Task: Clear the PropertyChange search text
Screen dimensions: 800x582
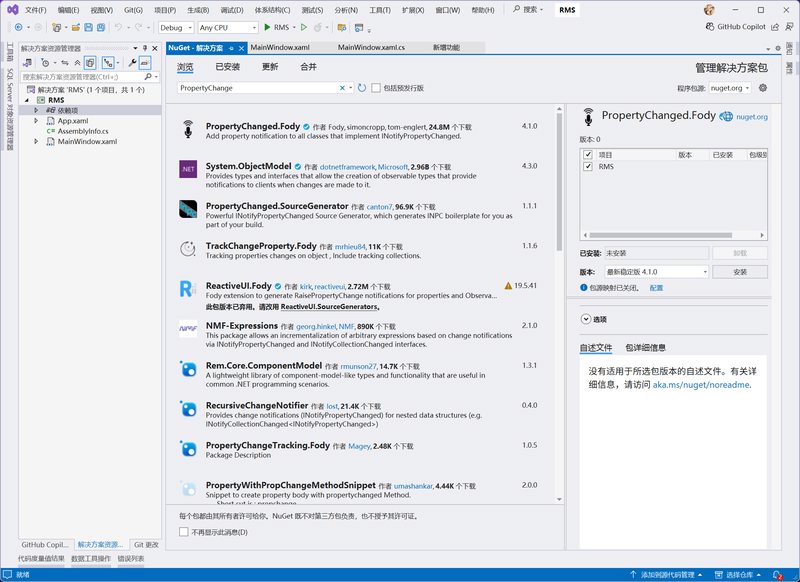Action: point(342,88)
